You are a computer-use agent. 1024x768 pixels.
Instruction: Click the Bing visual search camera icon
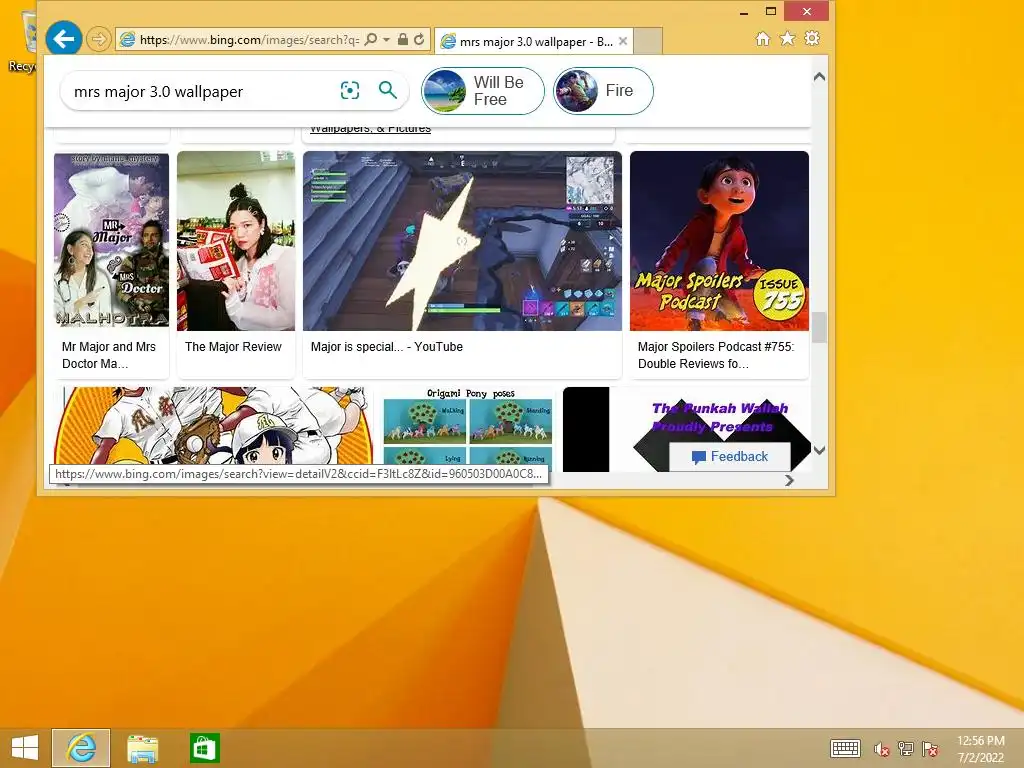(350, 90)
